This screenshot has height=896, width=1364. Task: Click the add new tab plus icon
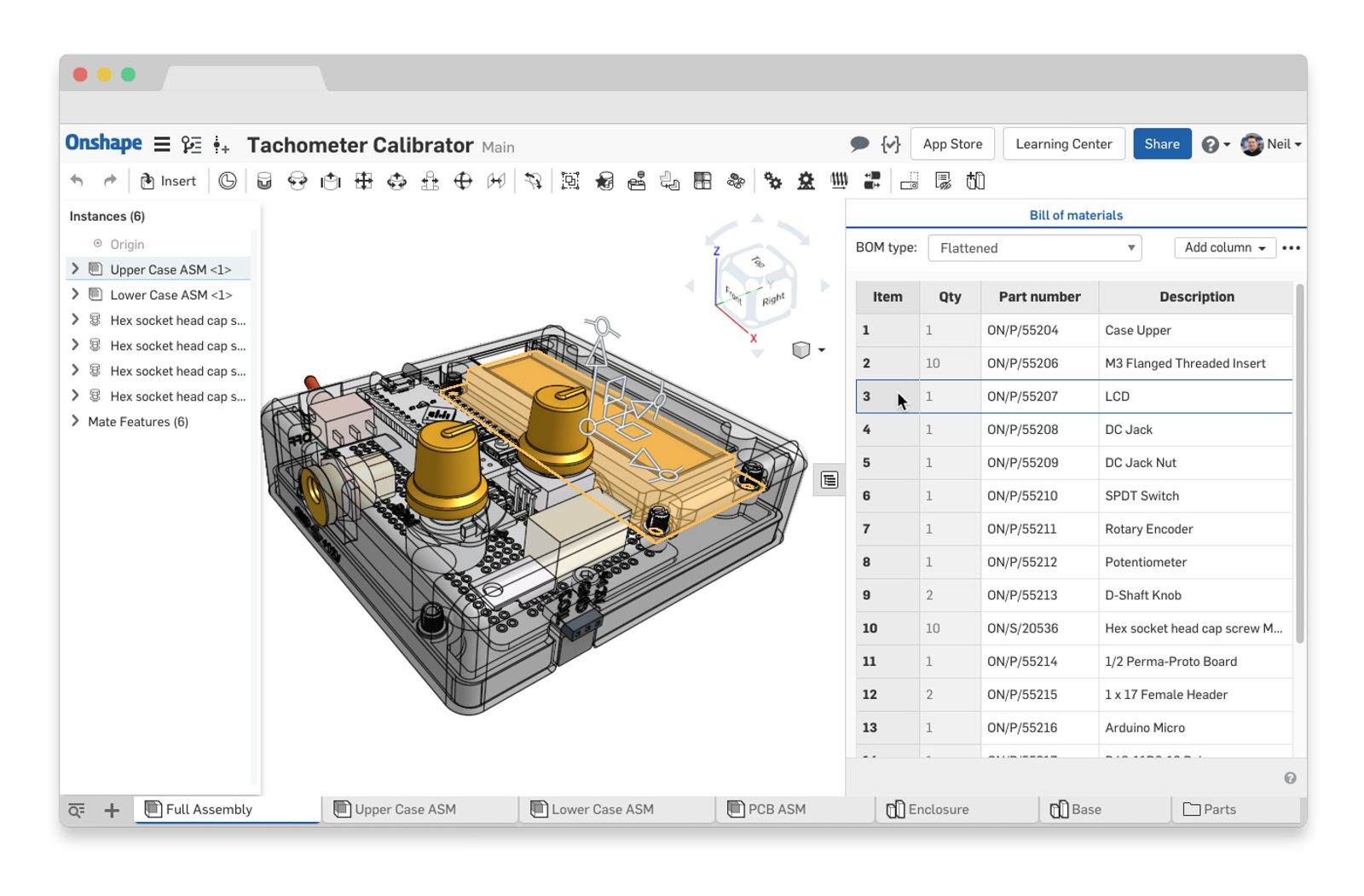[x=112, y=810]
